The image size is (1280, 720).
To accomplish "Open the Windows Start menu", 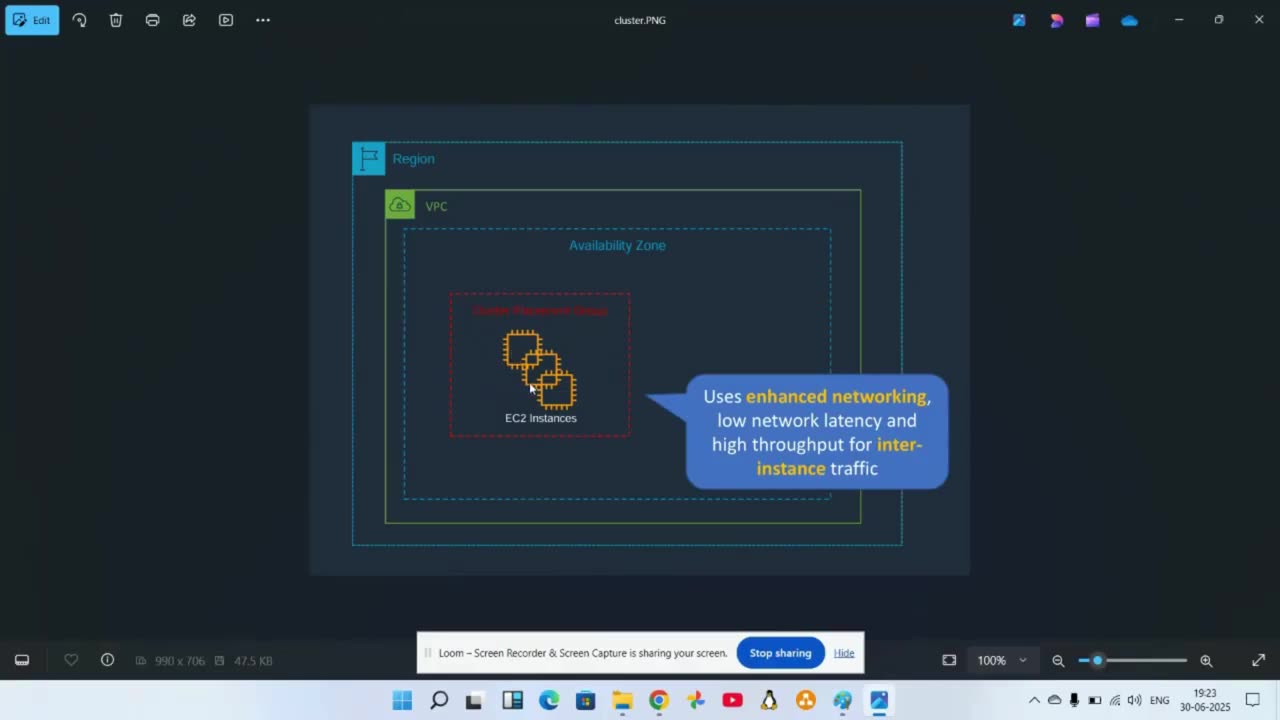I will [x=402, y=700].
